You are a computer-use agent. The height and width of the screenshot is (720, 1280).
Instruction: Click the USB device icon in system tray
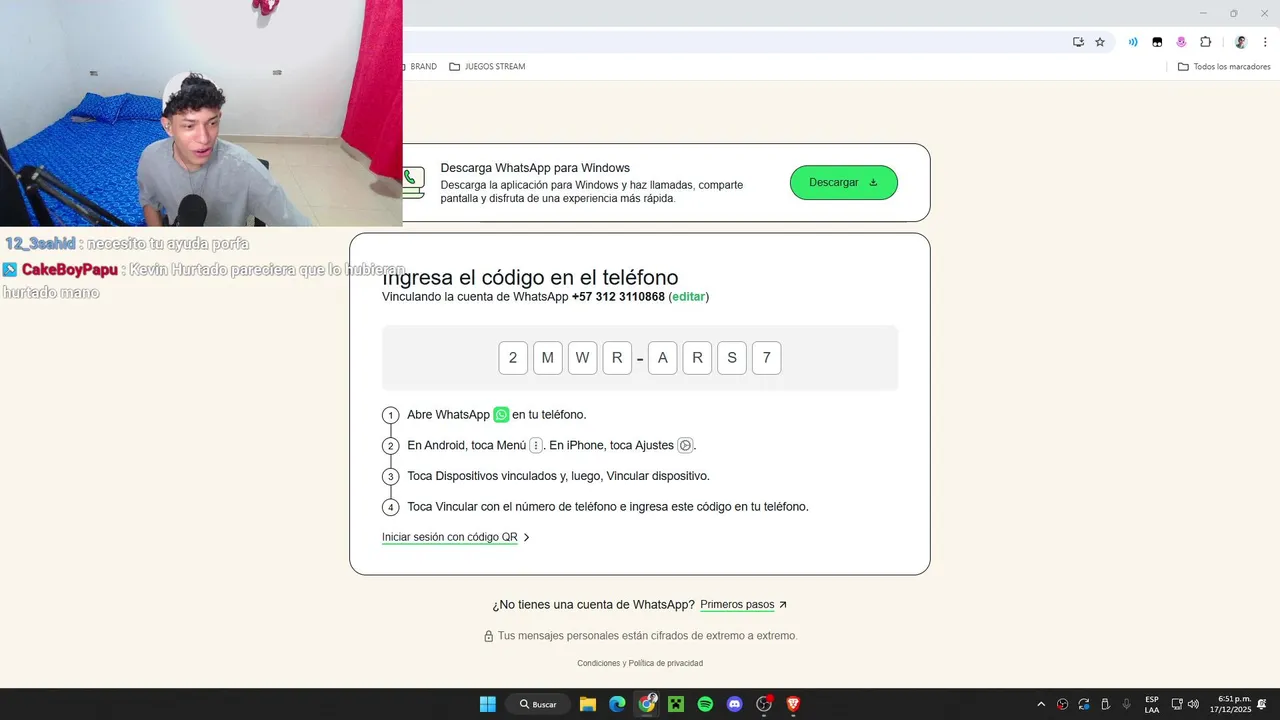click(x=1105, y=704)
